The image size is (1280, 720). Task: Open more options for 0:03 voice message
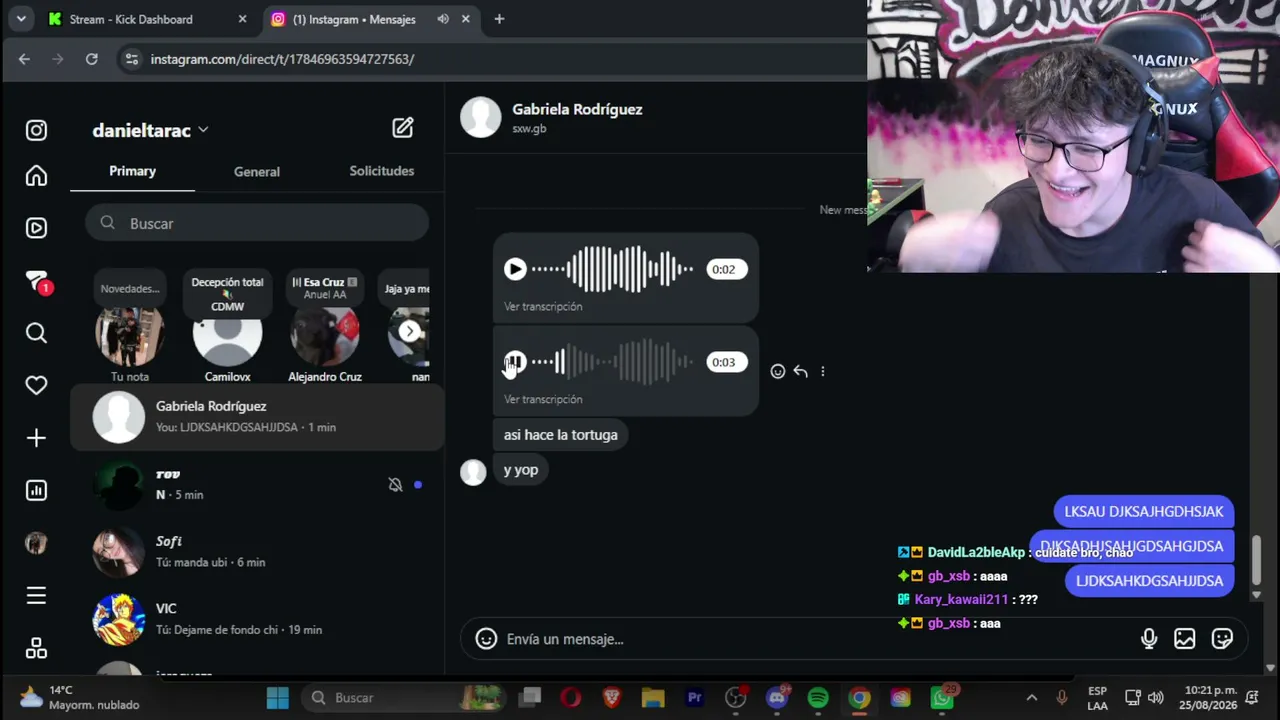pos(823,371)
